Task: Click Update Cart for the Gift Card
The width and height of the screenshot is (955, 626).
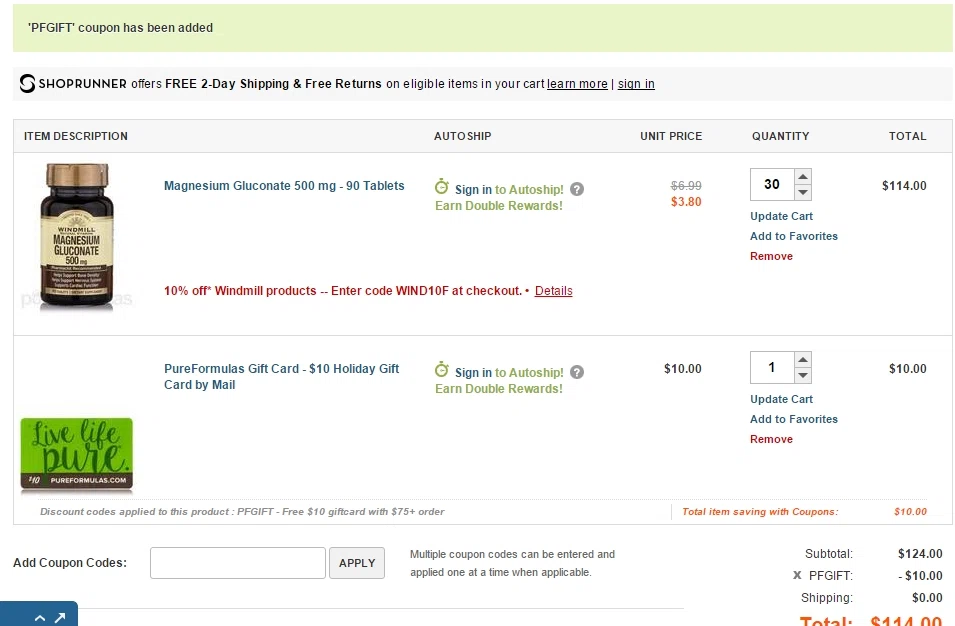Action: coord(781,399)
